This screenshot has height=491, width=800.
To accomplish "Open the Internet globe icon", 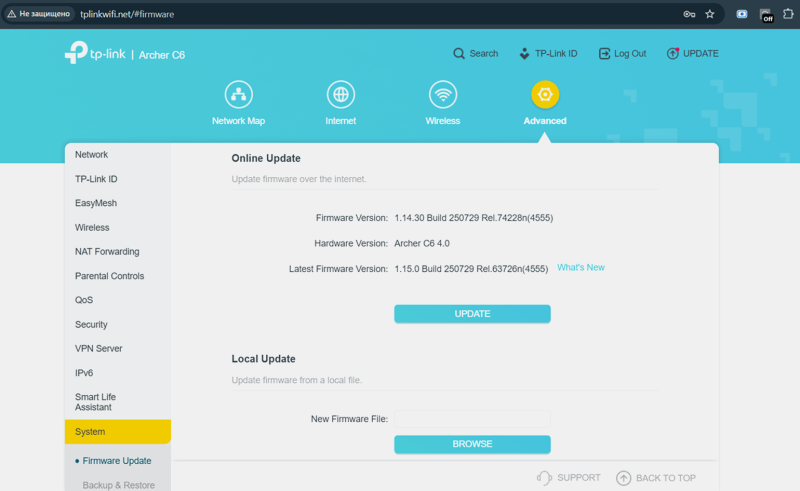I will [x=341, y=94].
